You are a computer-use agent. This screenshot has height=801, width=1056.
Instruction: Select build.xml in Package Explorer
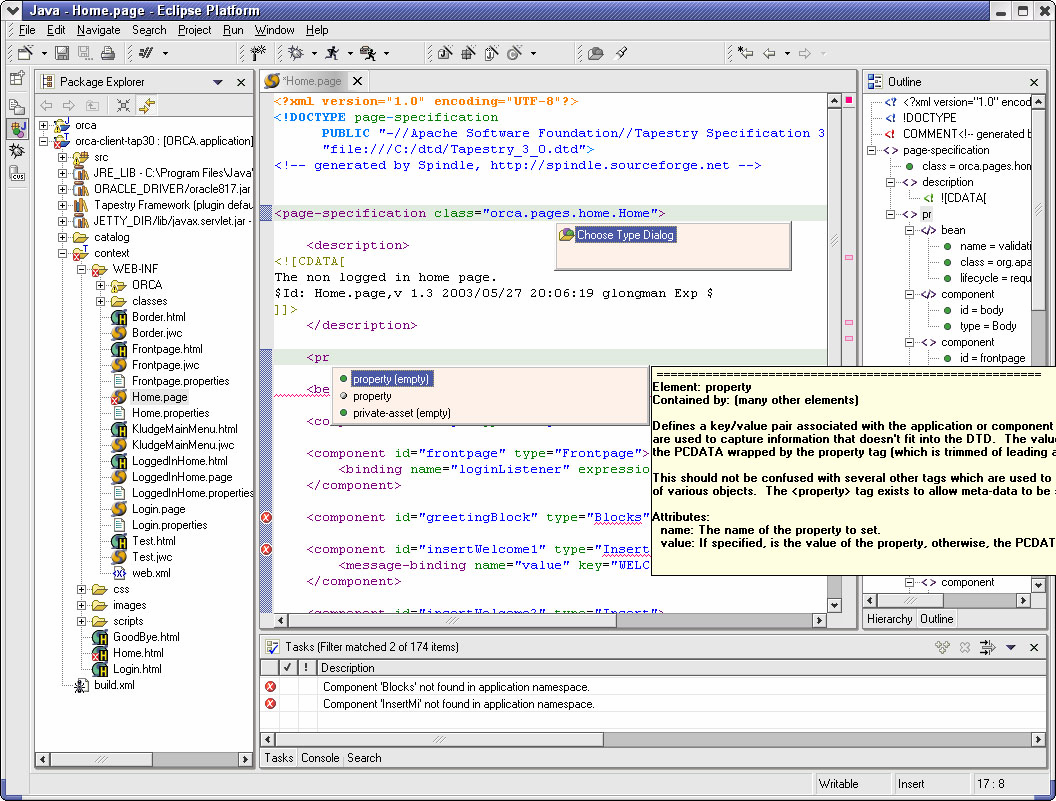pyautogui.click(x=114, y=685)
